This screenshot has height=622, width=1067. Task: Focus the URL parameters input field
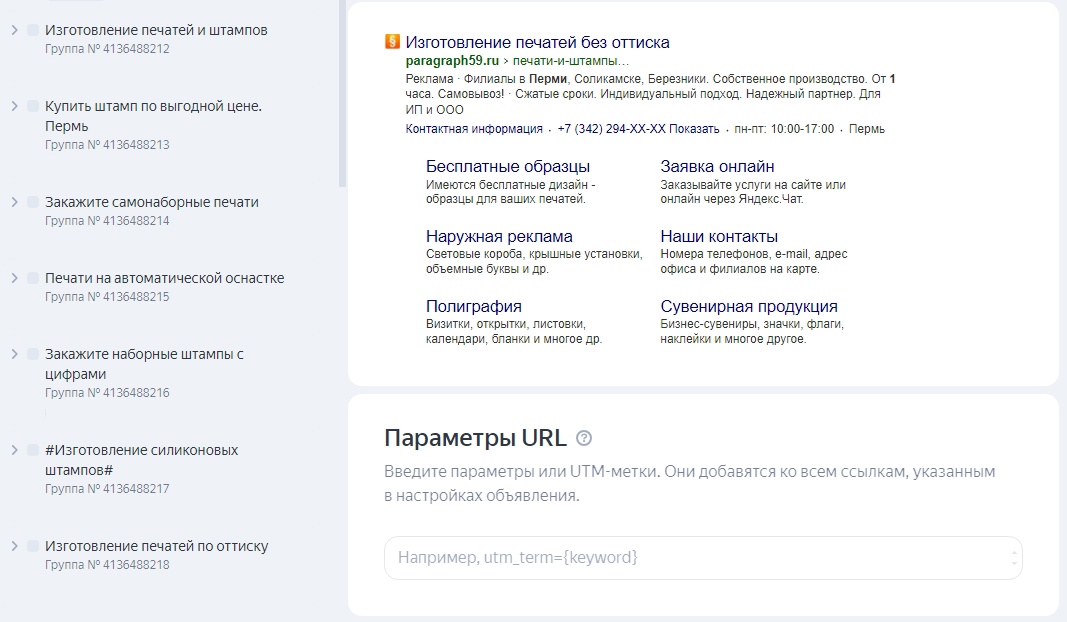click(690, 558)
